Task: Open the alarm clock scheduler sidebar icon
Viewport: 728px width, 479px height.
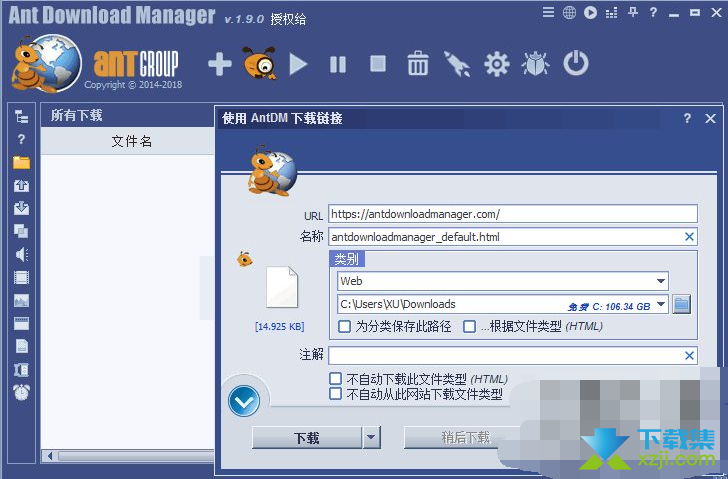Action: pyautogui.click(x=21, y=392)
